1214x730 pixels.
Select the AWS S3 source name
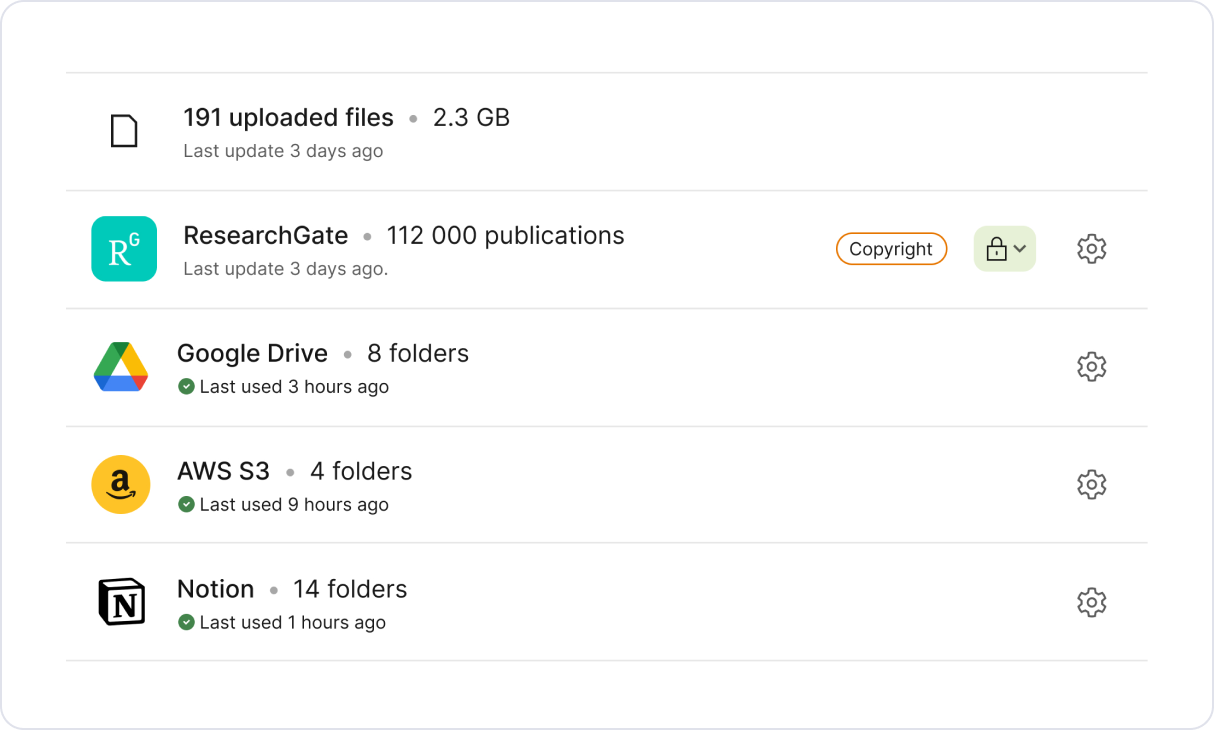(223, 472)
